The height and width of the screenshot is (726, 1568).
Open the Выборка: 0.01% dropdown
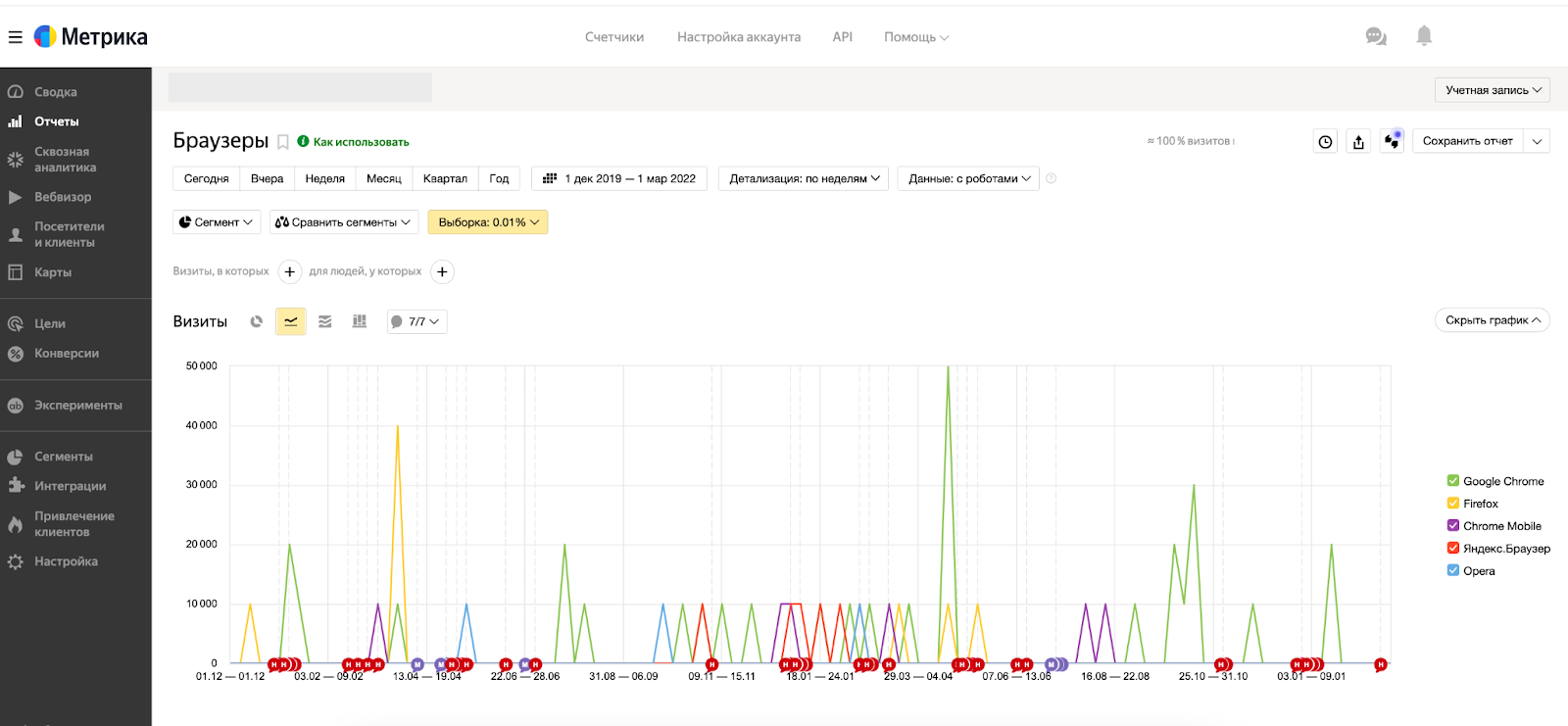pos(488,222)
